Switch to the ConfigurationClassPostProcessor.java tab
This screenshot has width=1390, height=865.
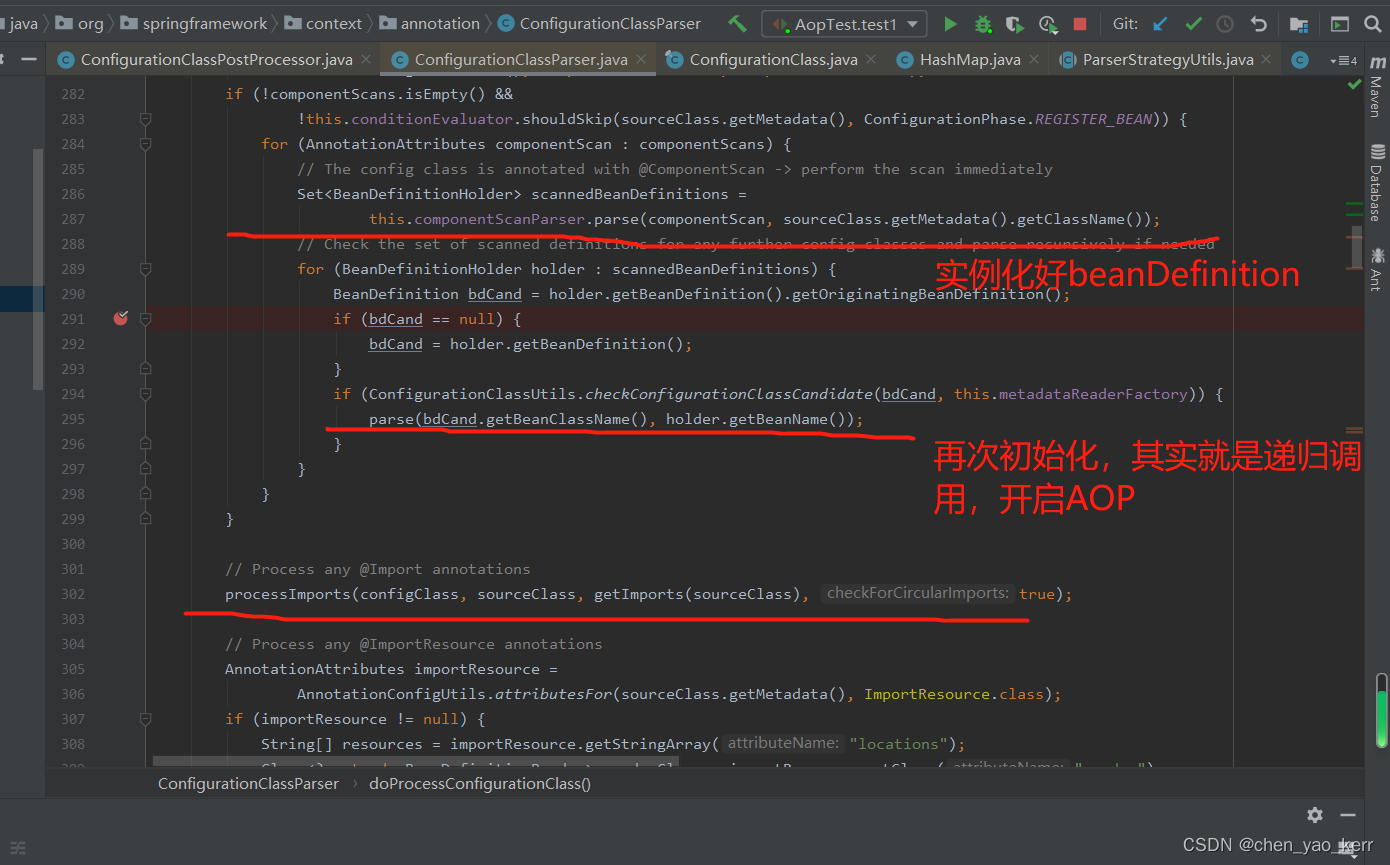tap(216, 60)
